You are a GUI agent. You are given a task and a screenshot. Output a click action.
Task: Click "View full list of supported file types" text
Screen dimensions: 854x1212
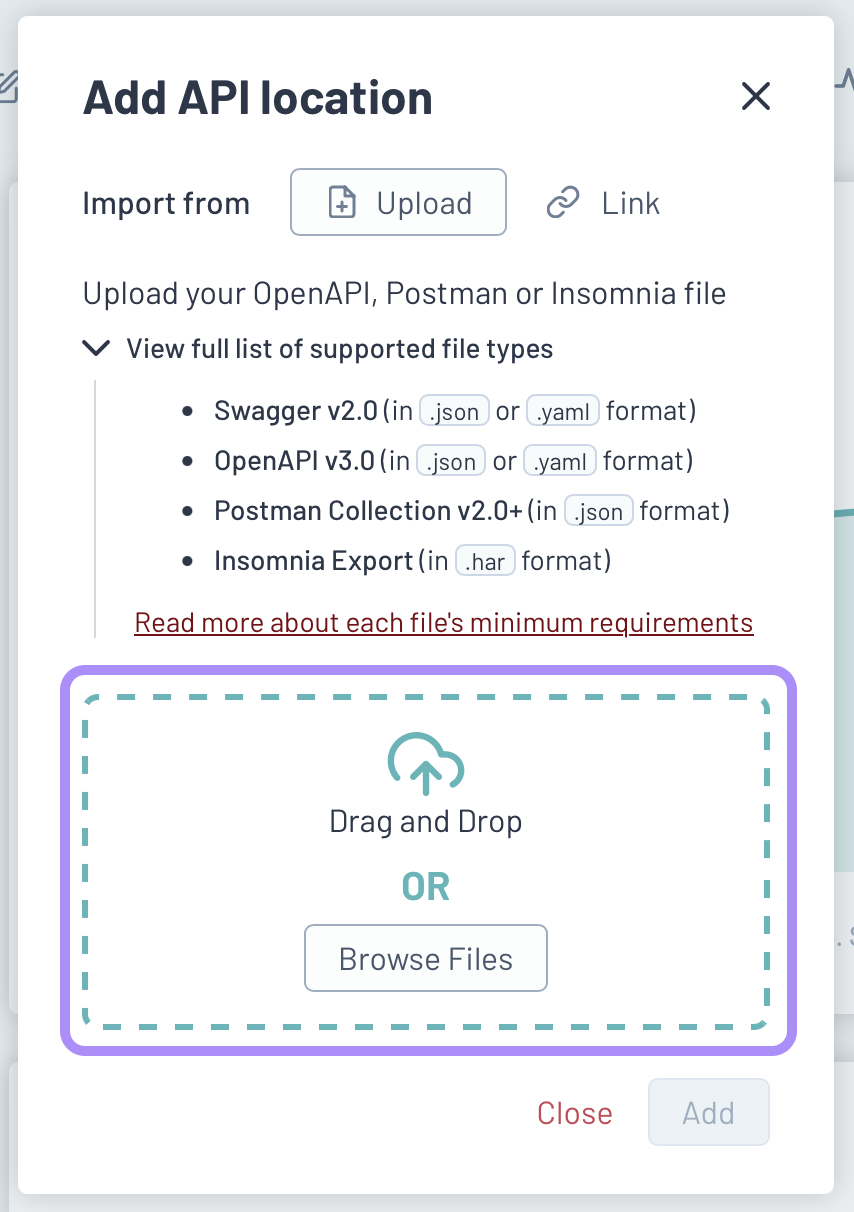click(x=339, y=349)
